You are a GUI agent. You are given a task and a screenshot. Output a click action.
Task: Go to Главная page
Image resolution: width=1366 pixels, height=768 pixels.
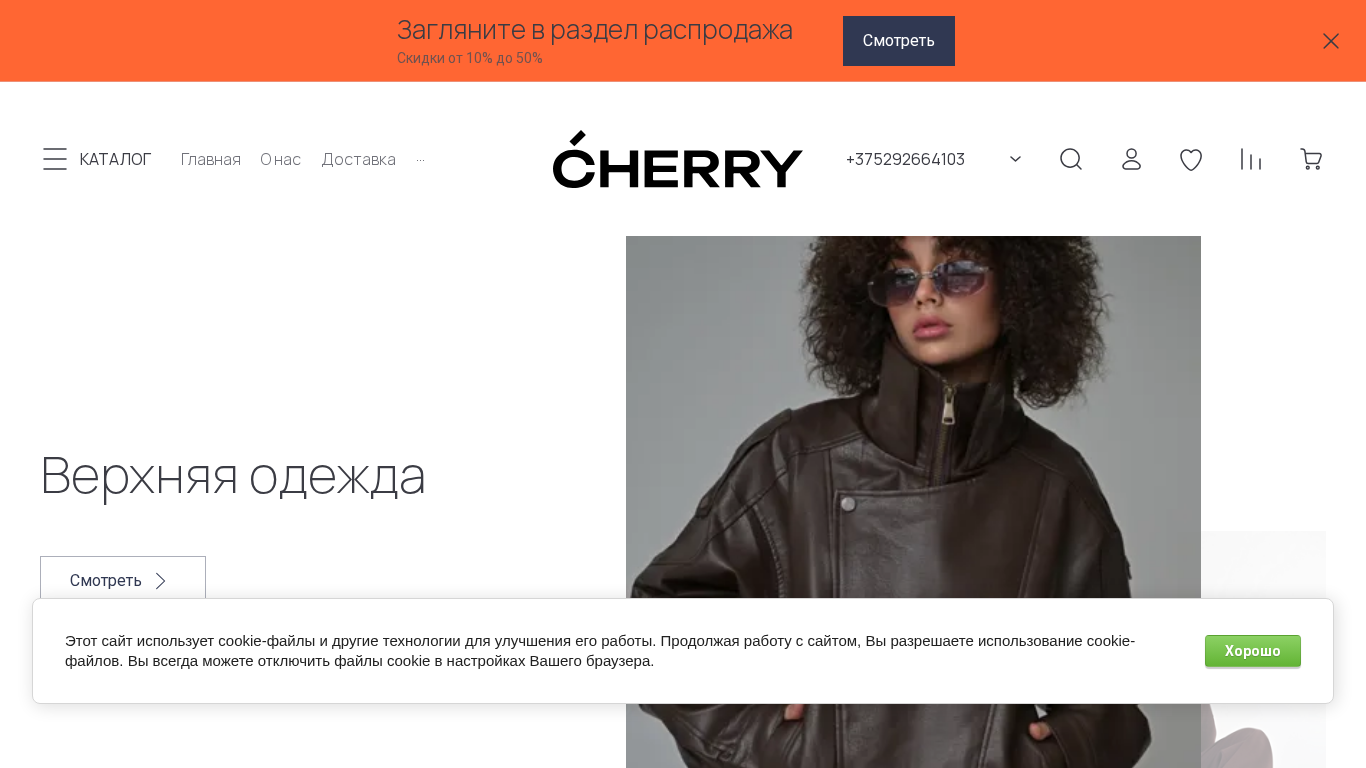(x=211, y=159)
